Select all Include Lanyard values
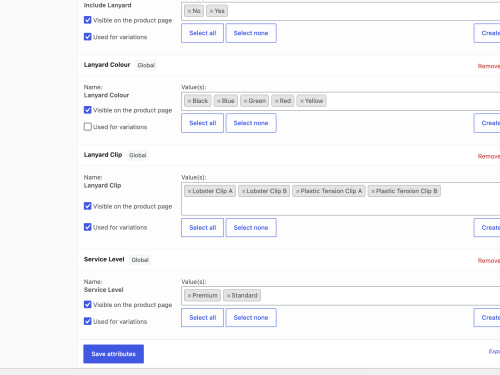The image size is (500, 375). (x=202, y=33)
